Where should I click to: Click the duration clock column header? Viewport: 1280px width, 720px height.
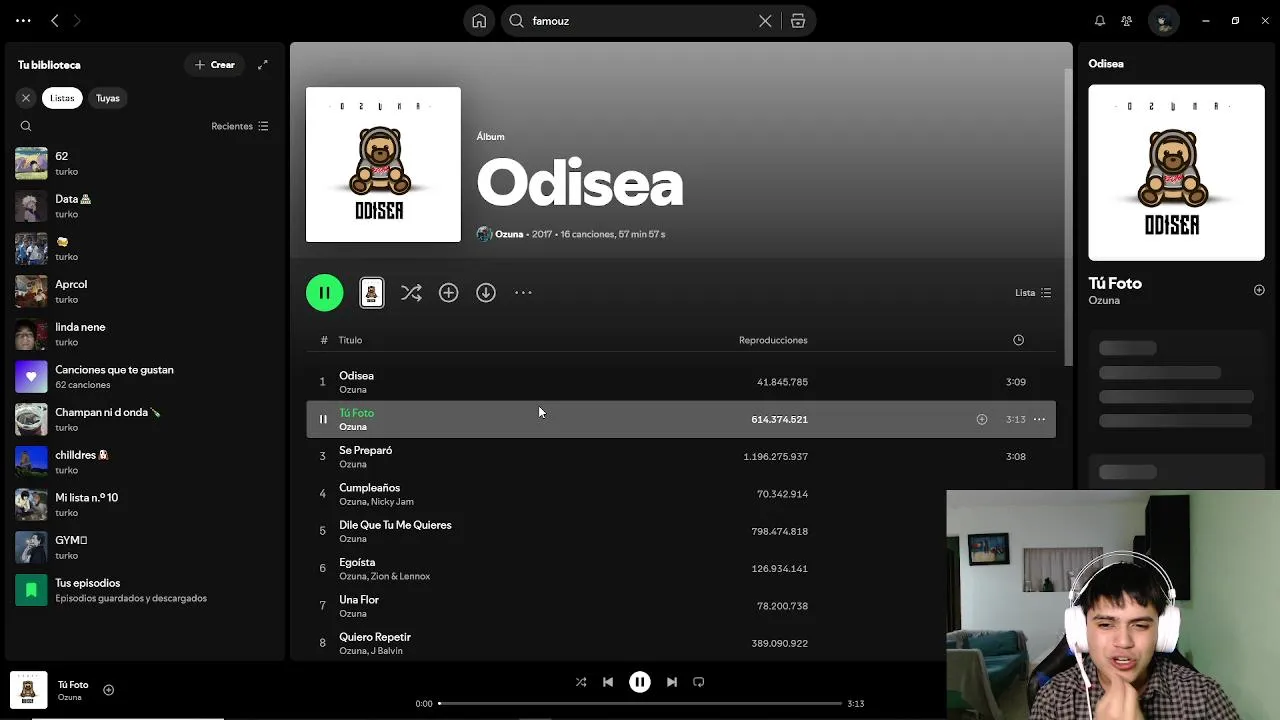click(1018, 340)
